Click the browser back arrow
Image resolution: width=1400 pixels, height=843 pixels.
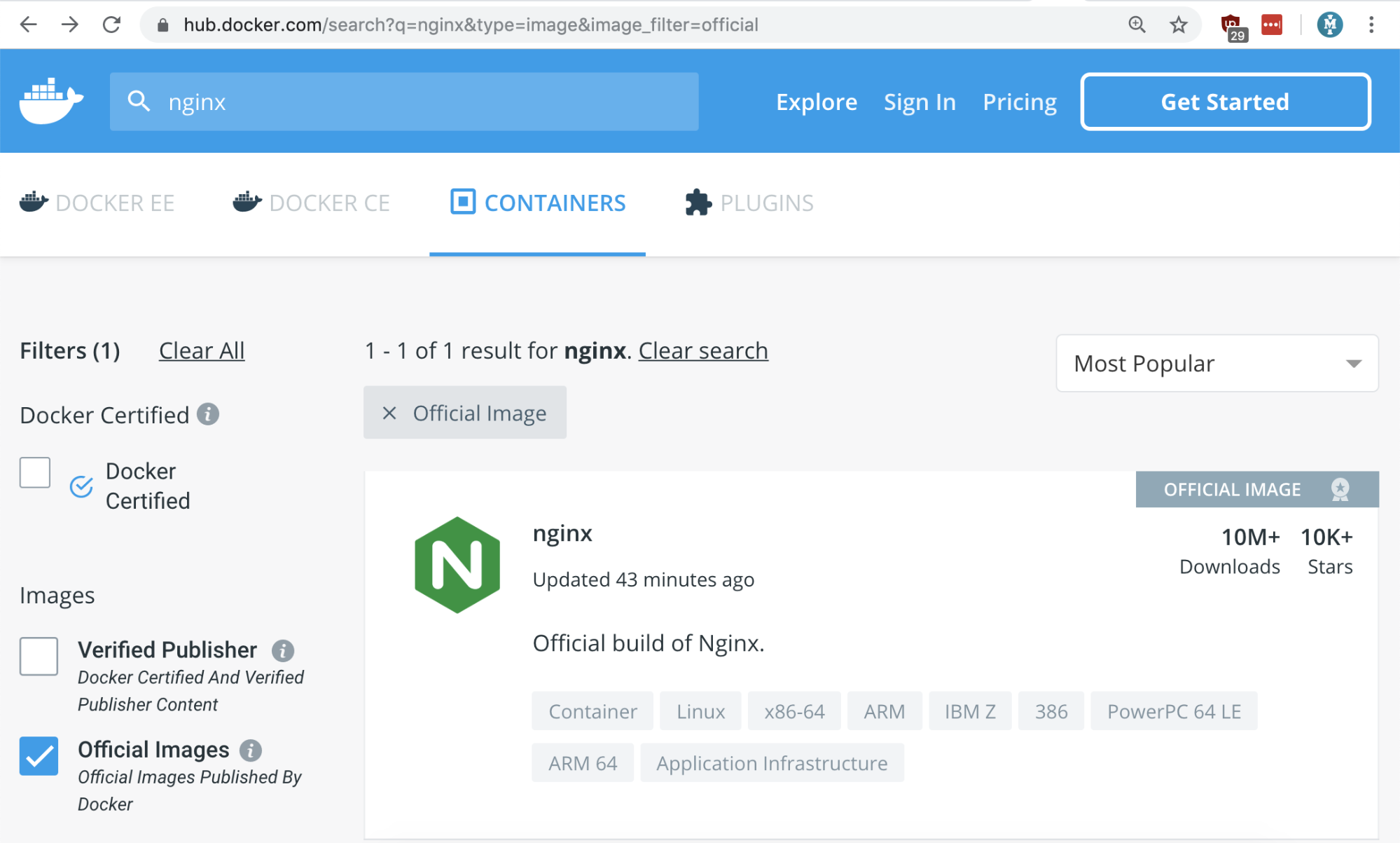pos(29,25)
